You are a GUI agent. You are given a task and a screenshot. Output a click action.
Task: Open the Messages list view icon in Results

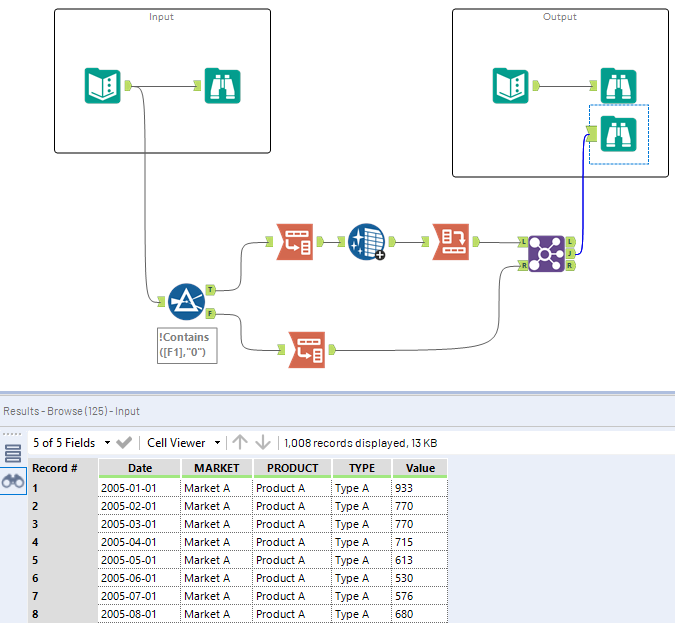(x=13, y=453)
